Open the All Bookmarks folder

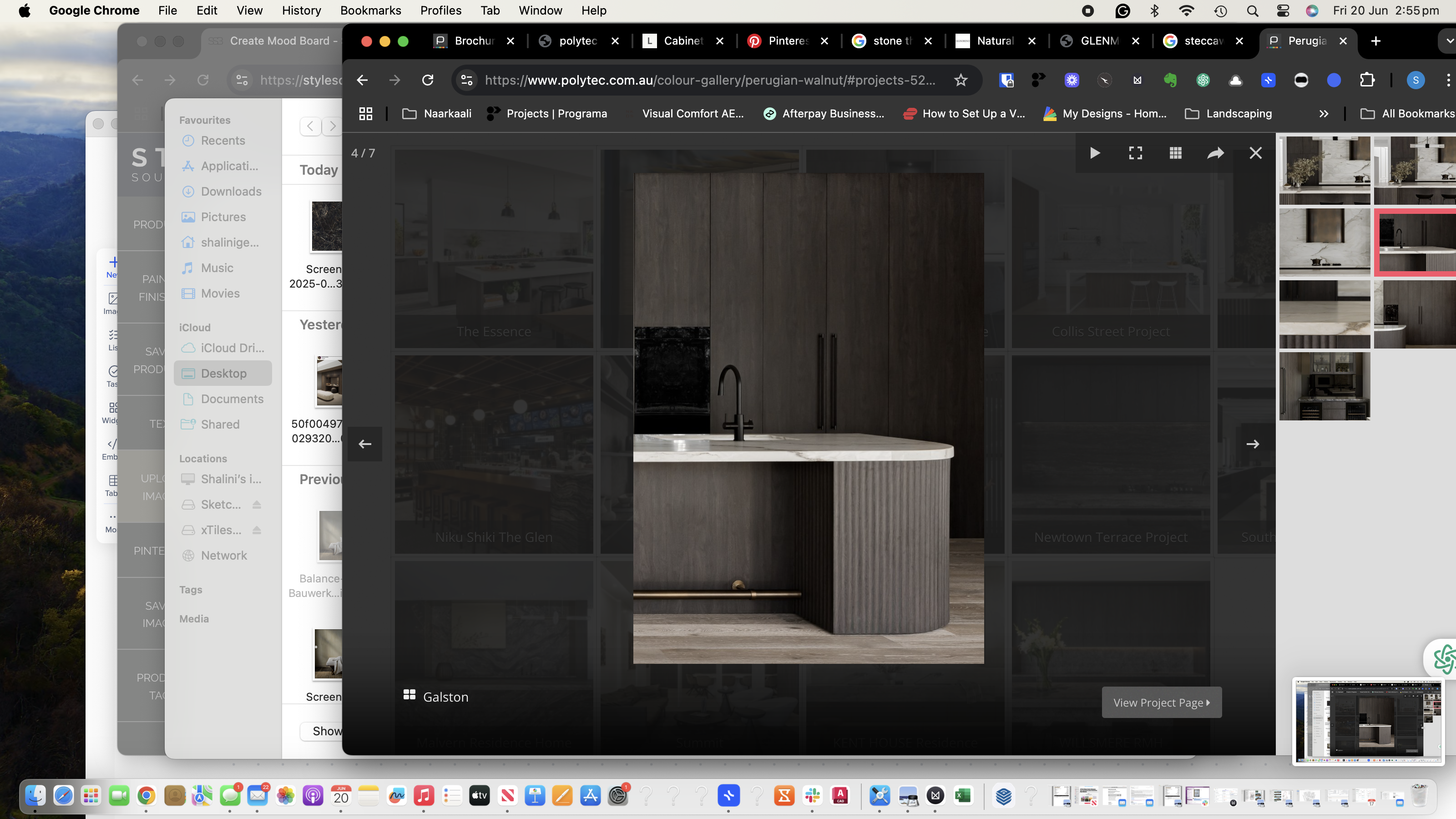click(1407, 114)
